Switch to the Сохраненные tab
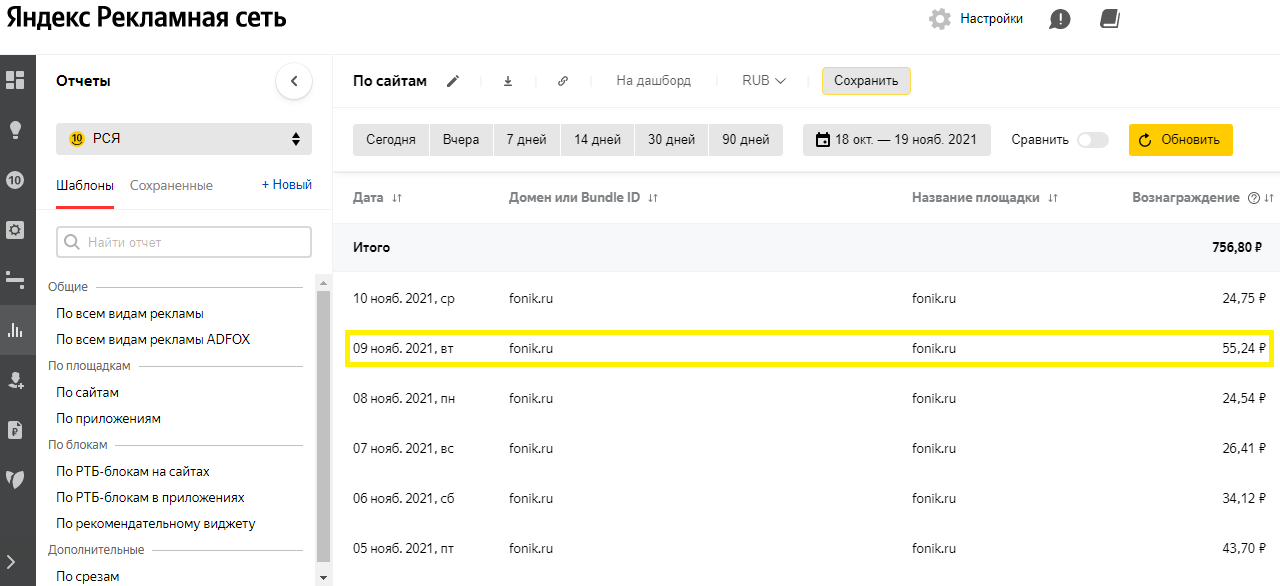This screenshot has height=586, width=1280. [x=171, y=185]
